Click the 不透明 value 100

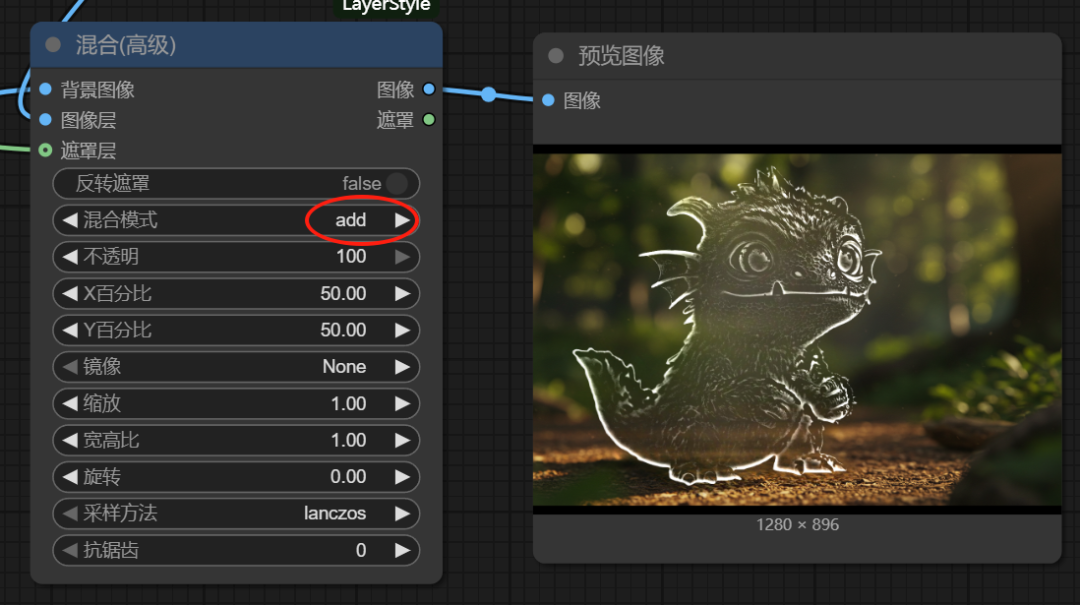click(x=351, y=256)
